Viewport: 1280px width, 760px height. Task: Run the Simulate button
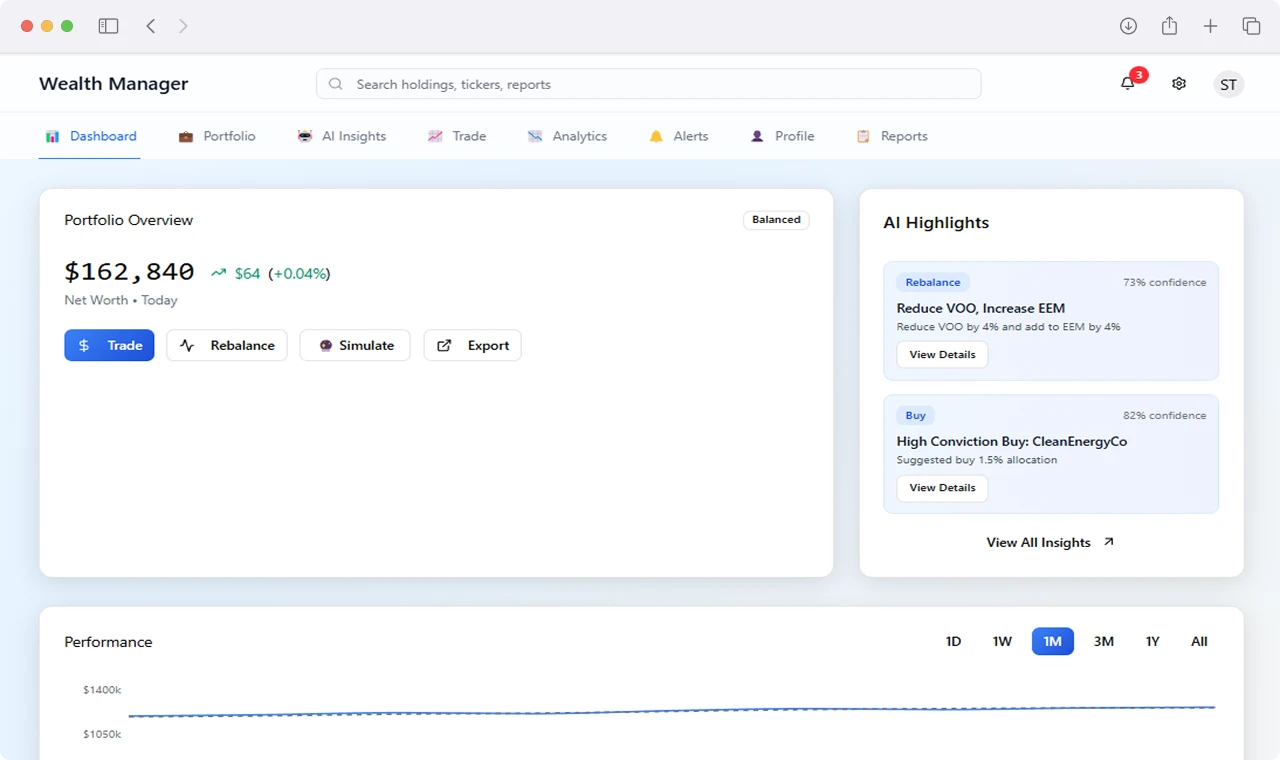(x=355, y=345)
